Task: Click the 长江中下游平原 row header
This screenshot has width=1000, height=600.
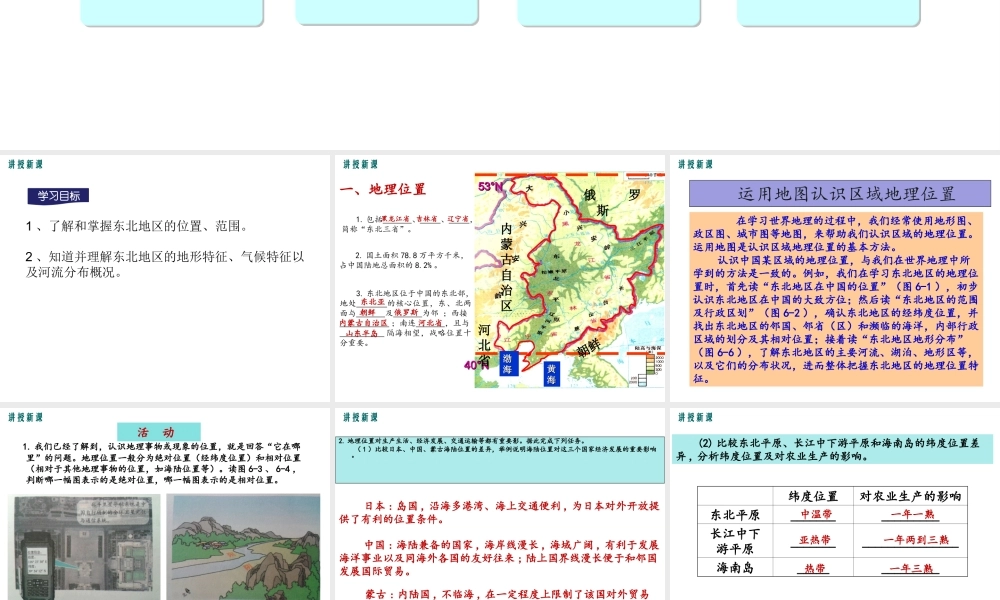Action: point(735,541)
